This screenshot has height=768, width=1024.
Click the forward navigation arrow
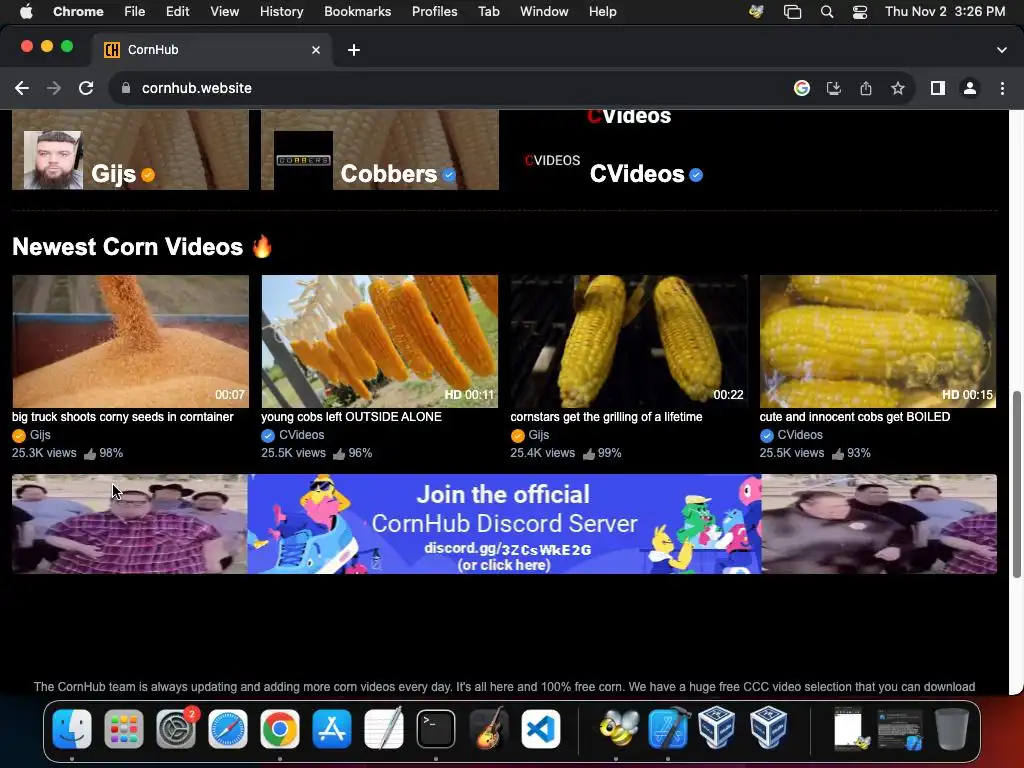tap(54, 88)
